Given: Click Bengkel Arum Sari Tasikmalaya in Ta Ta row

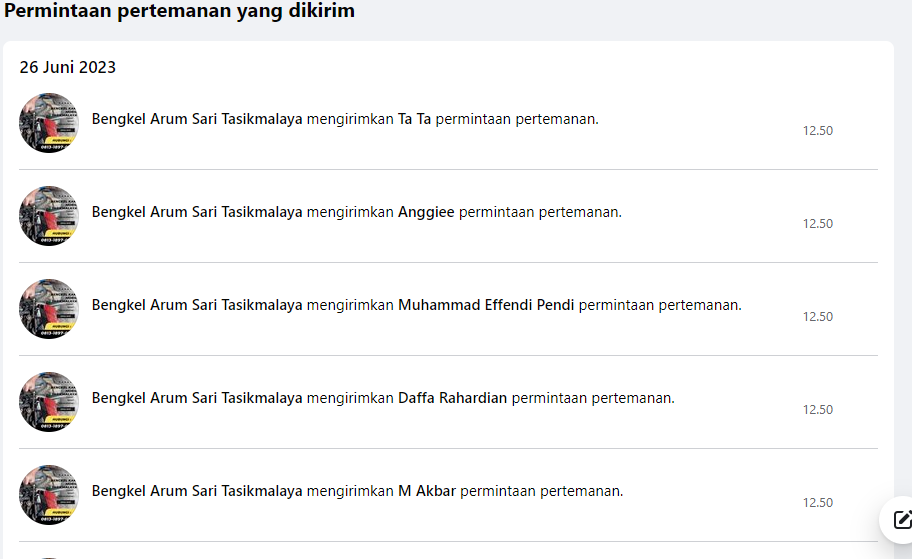Looking at the screenshot, I should click(197, 119).
